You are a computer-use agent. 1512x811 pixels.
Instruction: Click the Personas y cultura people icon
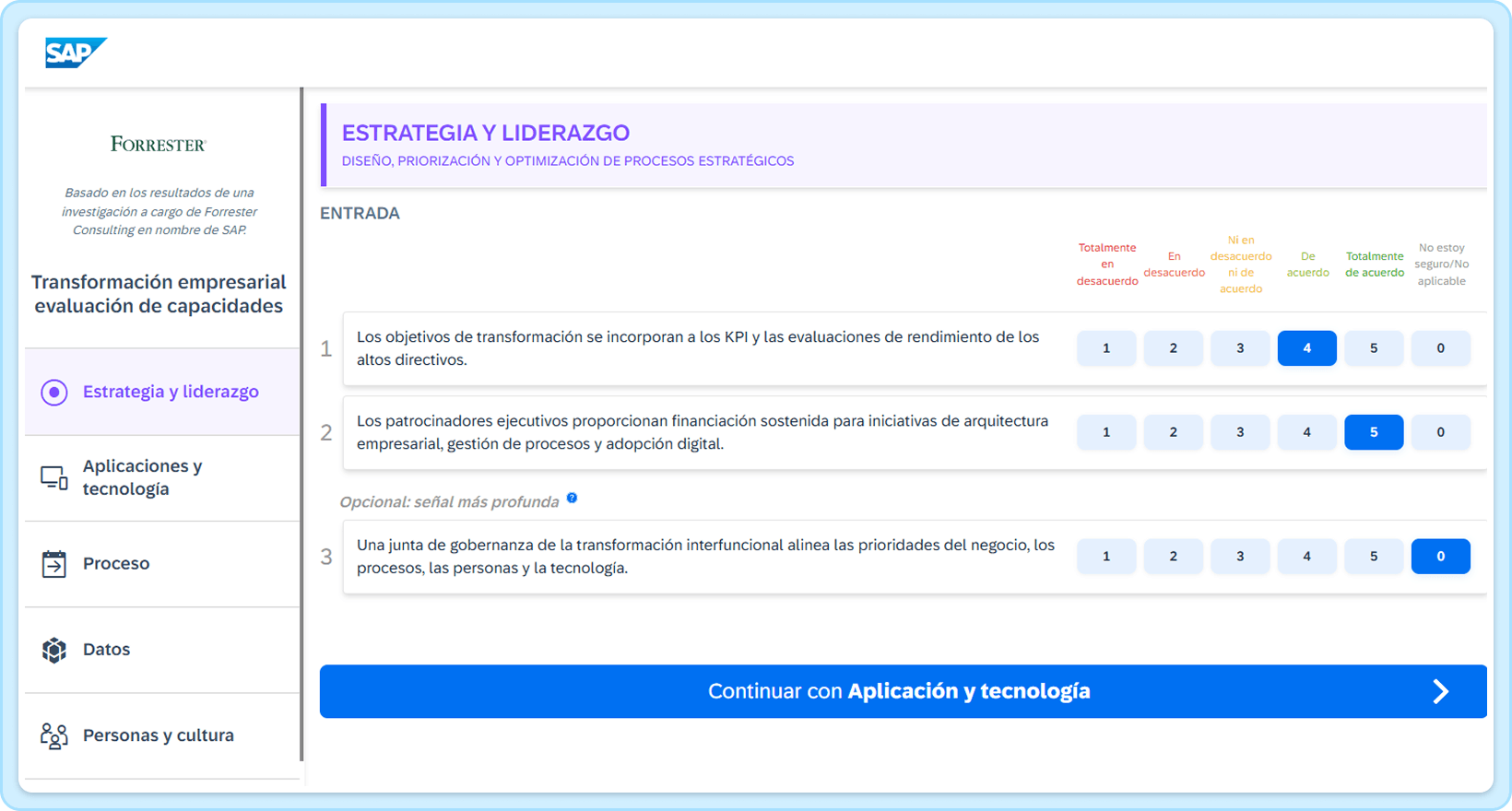tap(54, 735)
